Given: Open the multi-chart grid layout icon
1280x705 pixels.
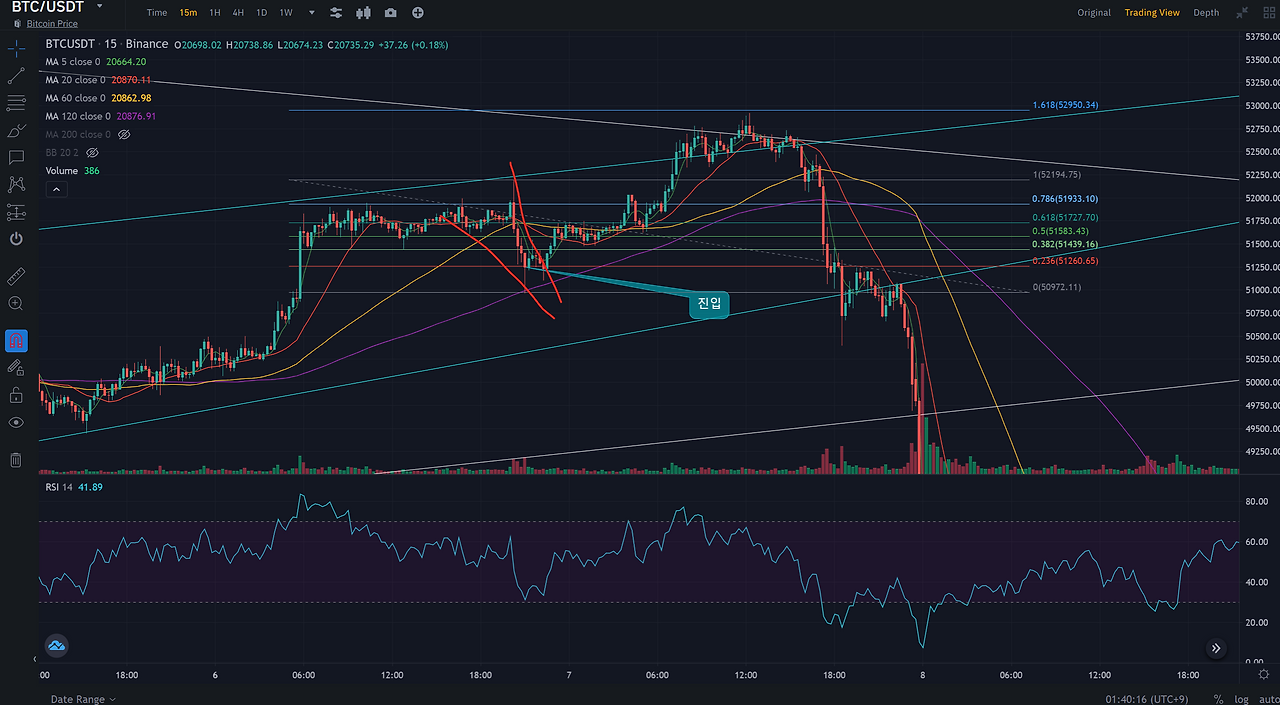Looking at the screenshot, I should (1267, 13).
